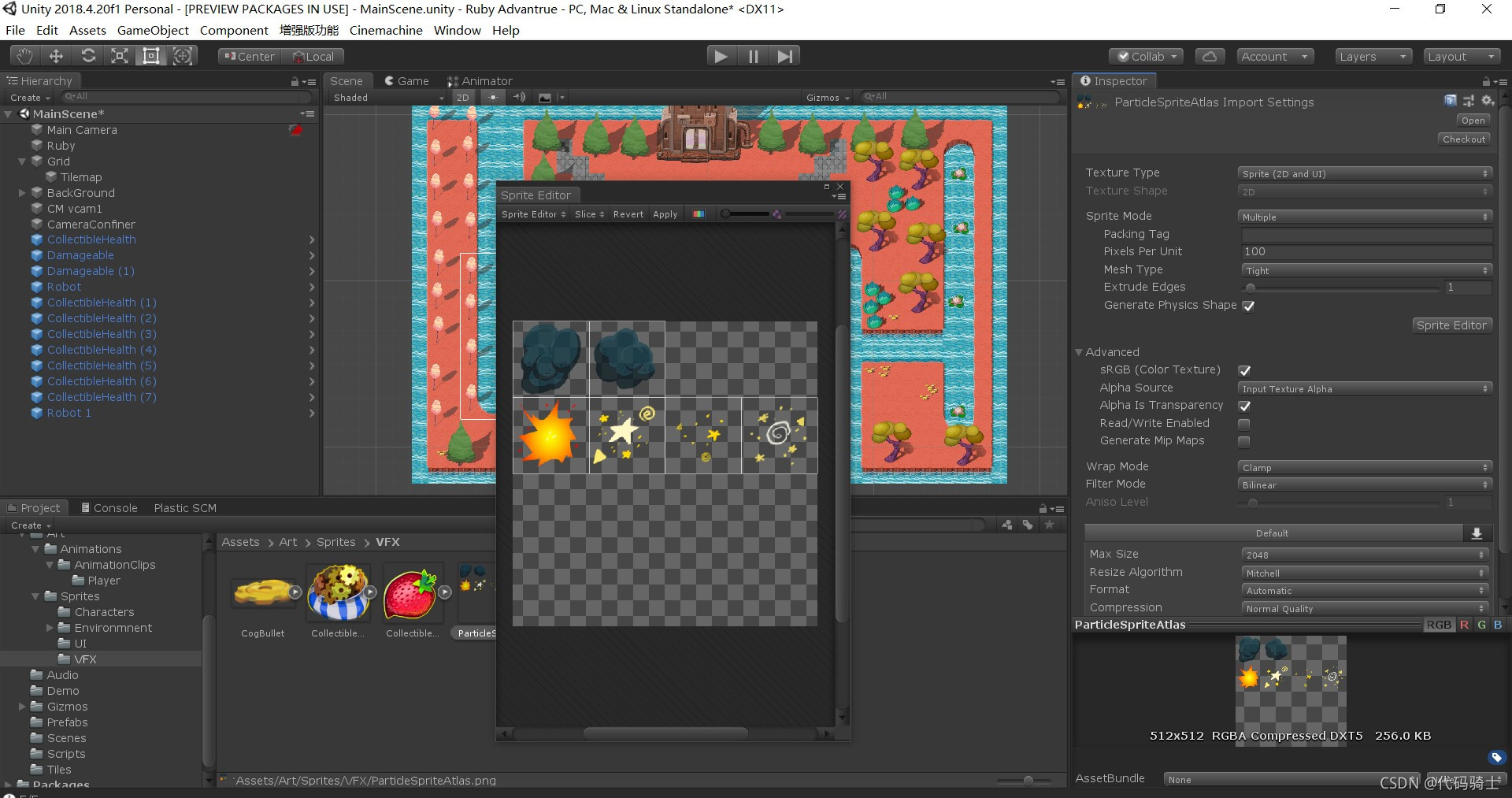Open the Layout dropdown

pos(1462,56)
